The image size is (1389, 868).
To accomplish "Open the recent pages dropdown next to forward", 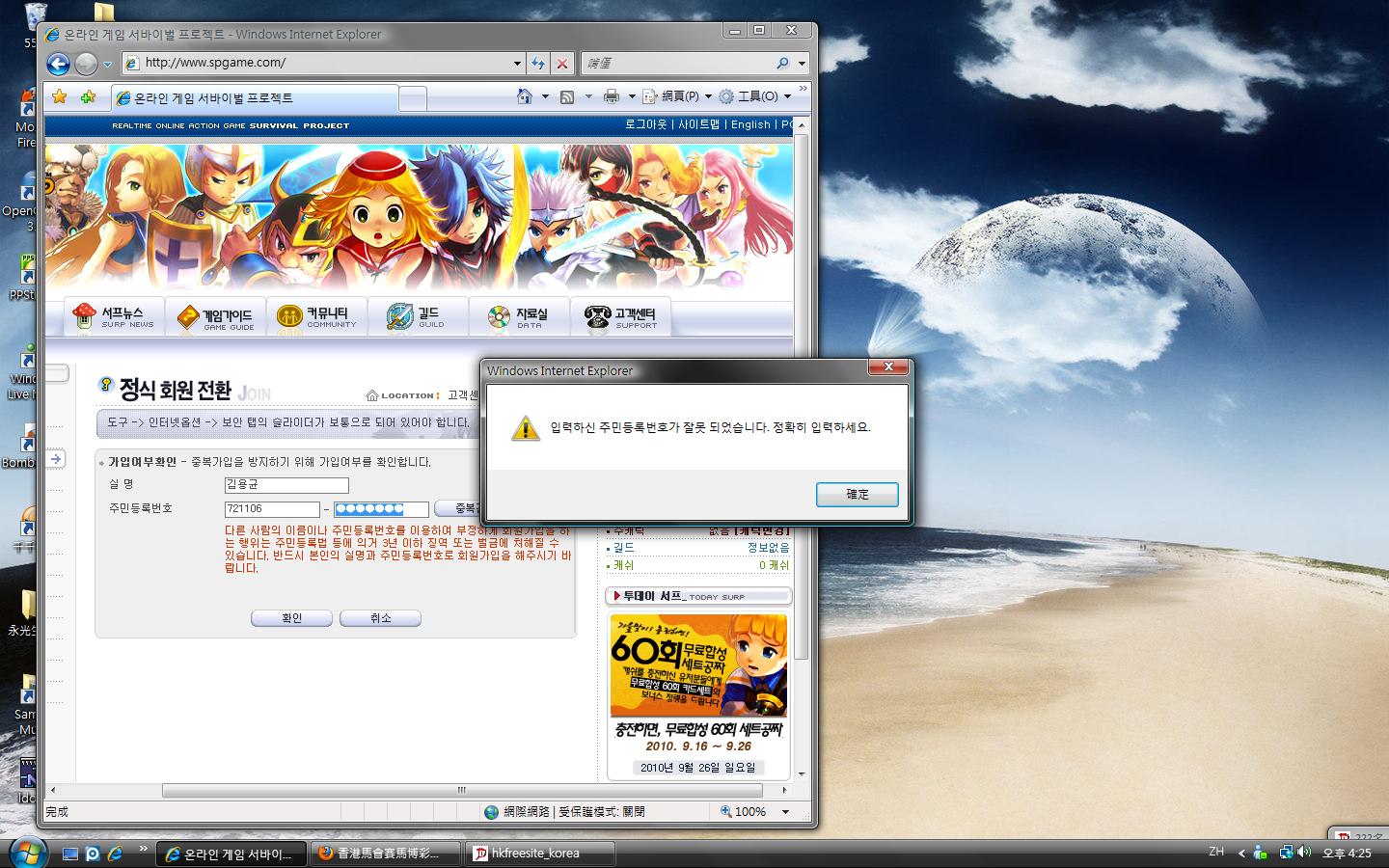I will [107, 65].
